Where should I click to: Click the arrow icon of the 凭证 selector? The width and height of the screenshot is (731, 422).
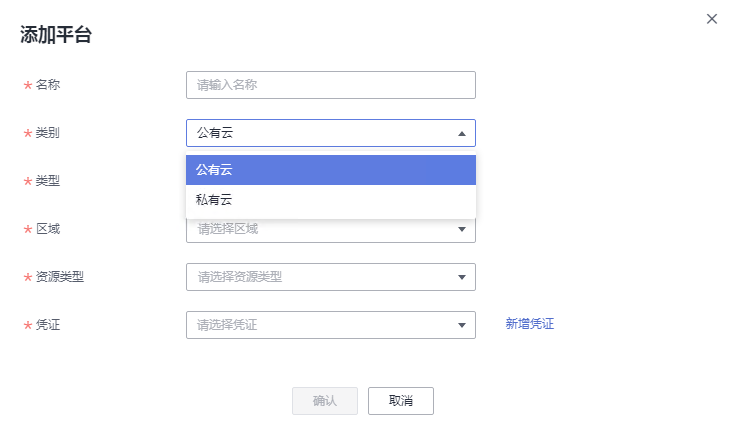tap(462, 325)
